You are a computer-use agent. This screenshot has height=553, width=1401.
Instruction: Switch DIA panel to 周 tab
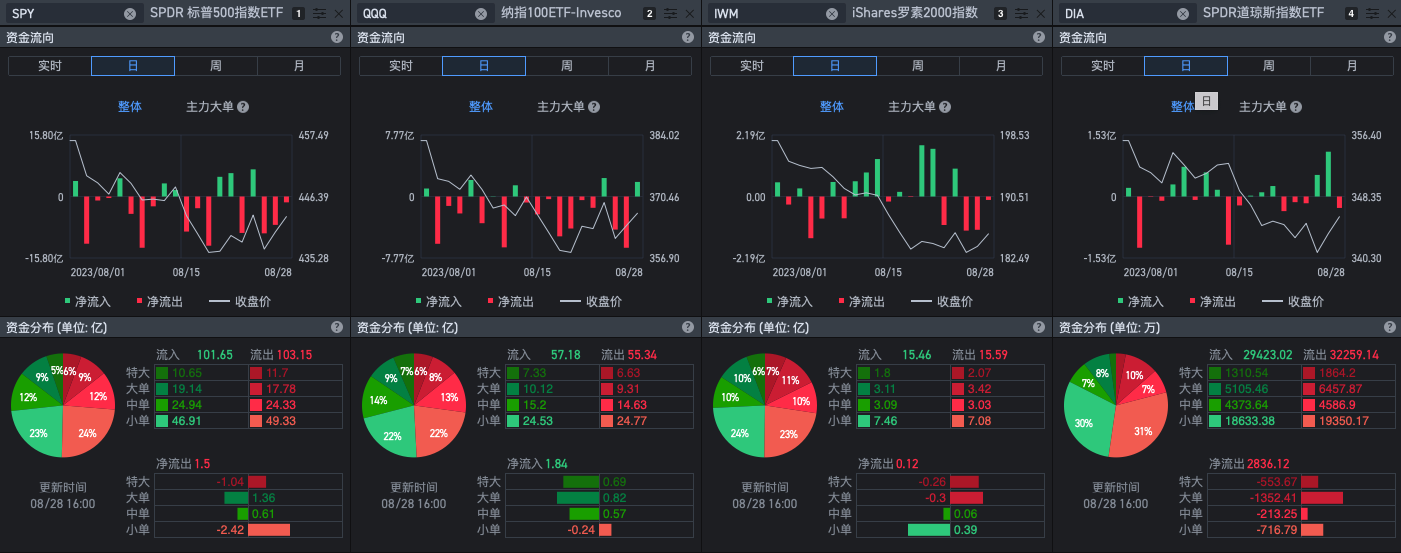tap(1269, 66)
